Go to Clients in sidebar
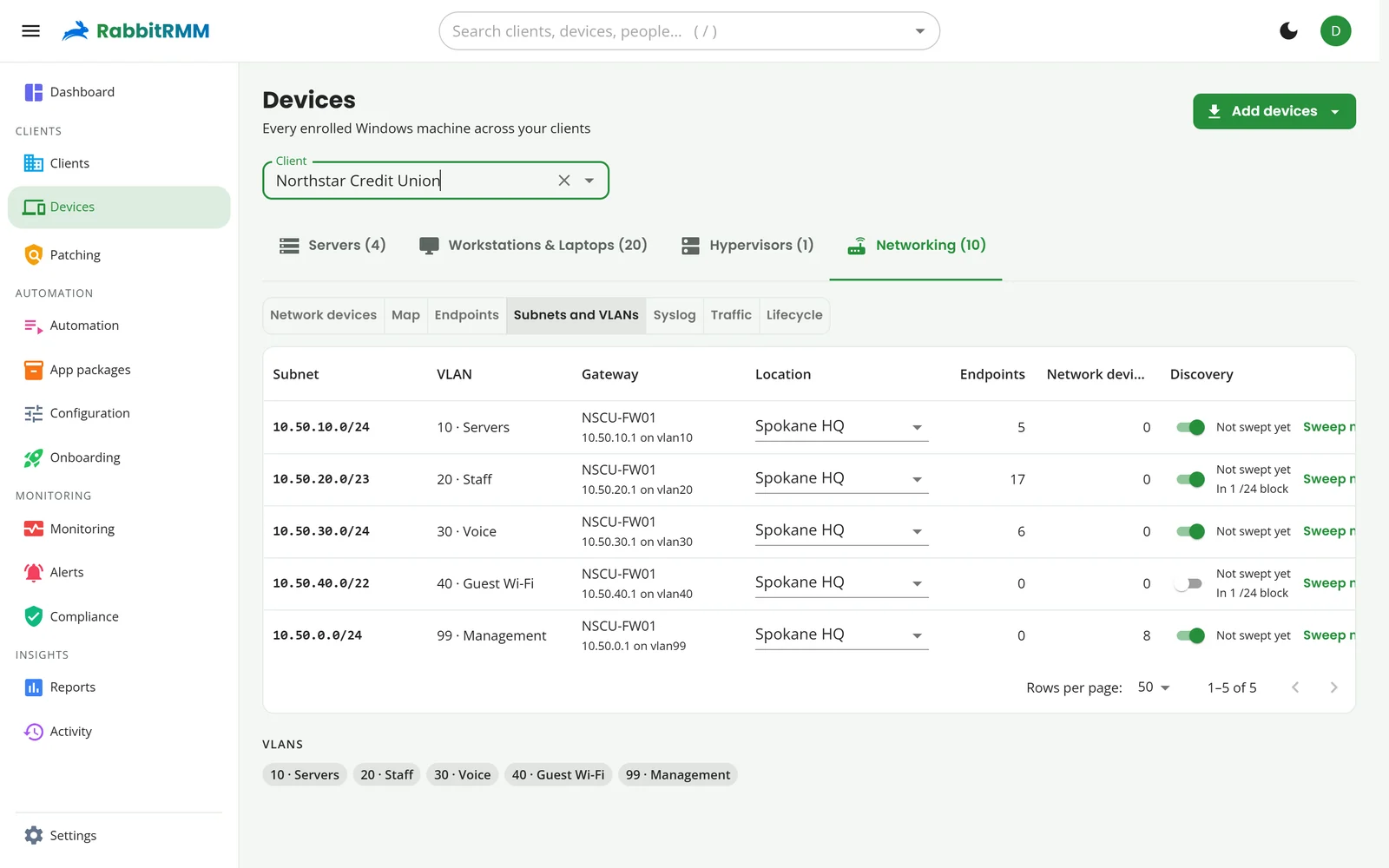This screenshot has height=868, width=1389. coord(119,163)
